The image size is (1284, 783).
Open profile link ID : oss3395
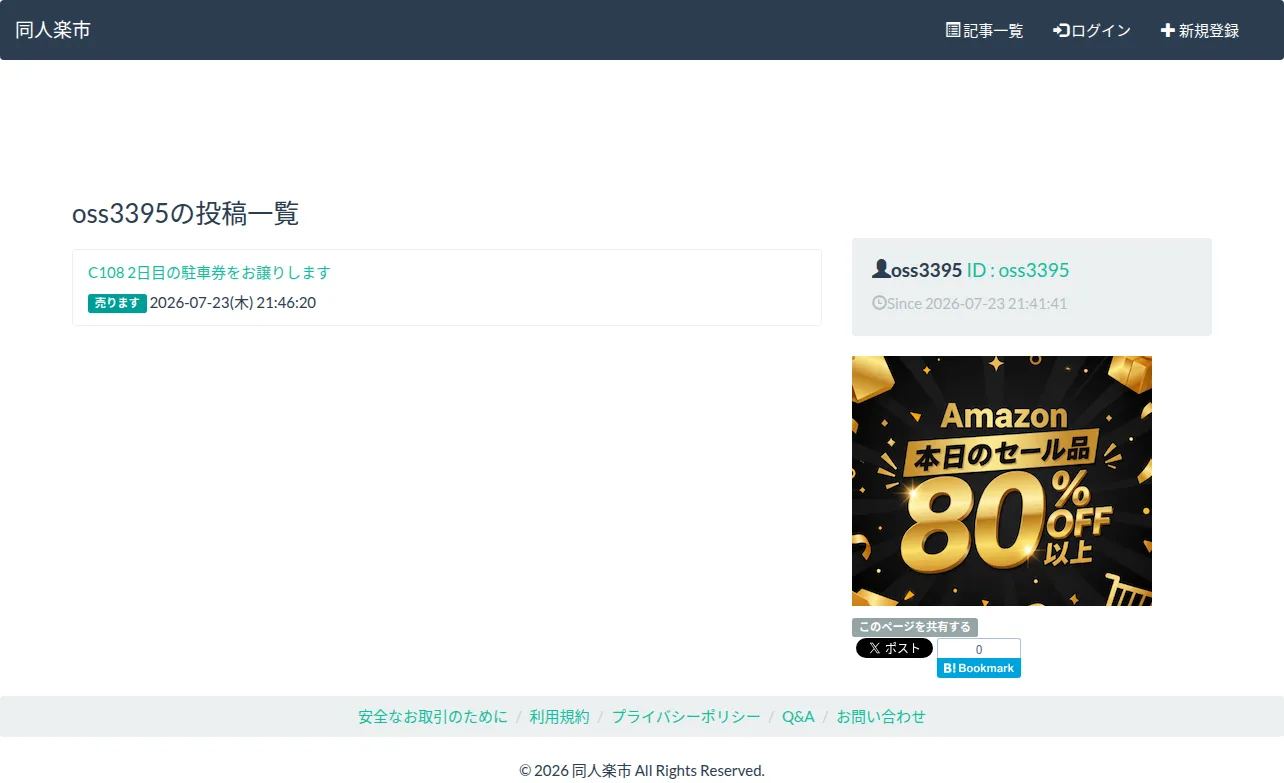coord(1018,270)
